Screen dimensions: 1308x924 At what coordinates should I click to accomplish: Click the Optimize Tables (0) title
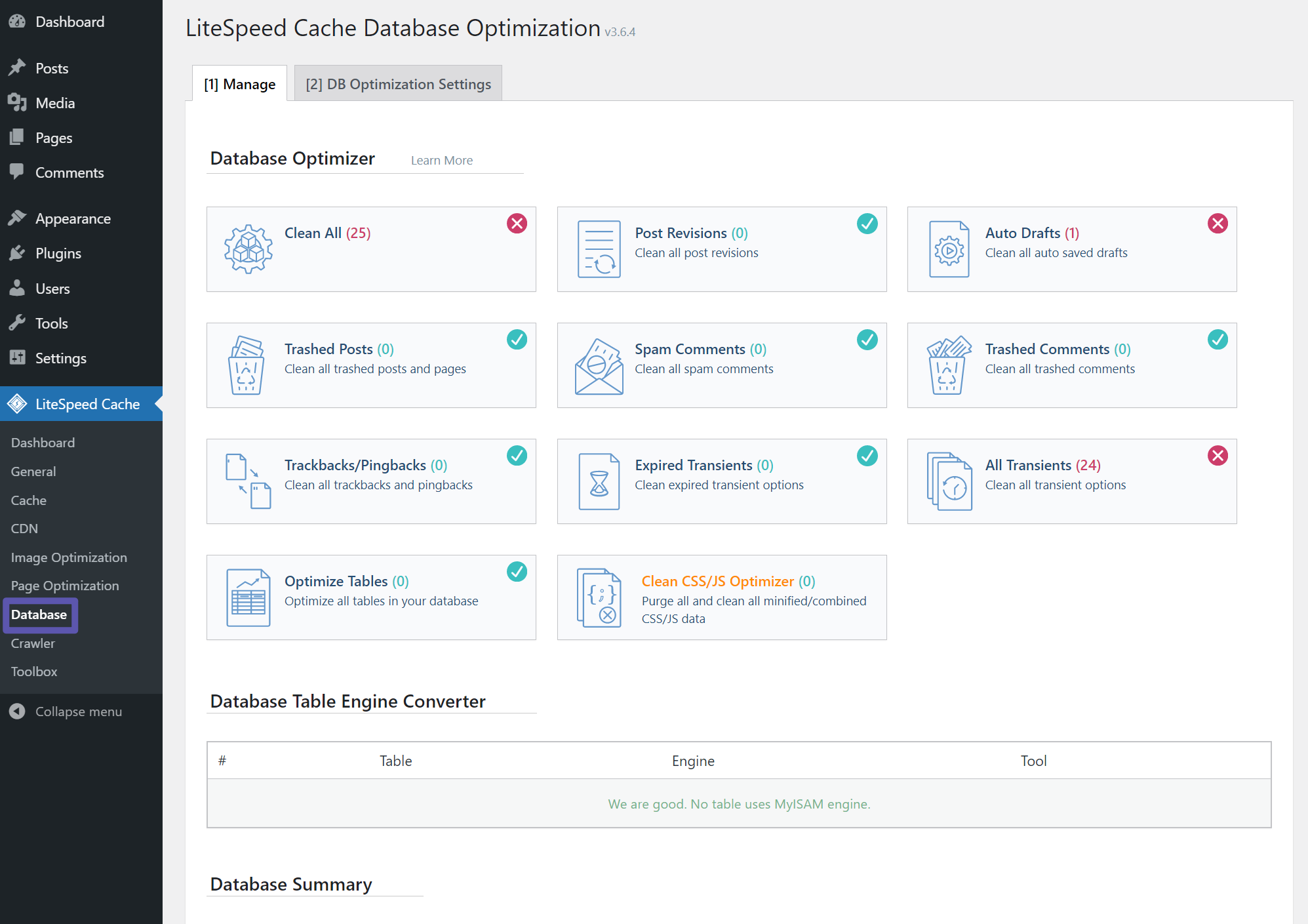tap(347, 581)
